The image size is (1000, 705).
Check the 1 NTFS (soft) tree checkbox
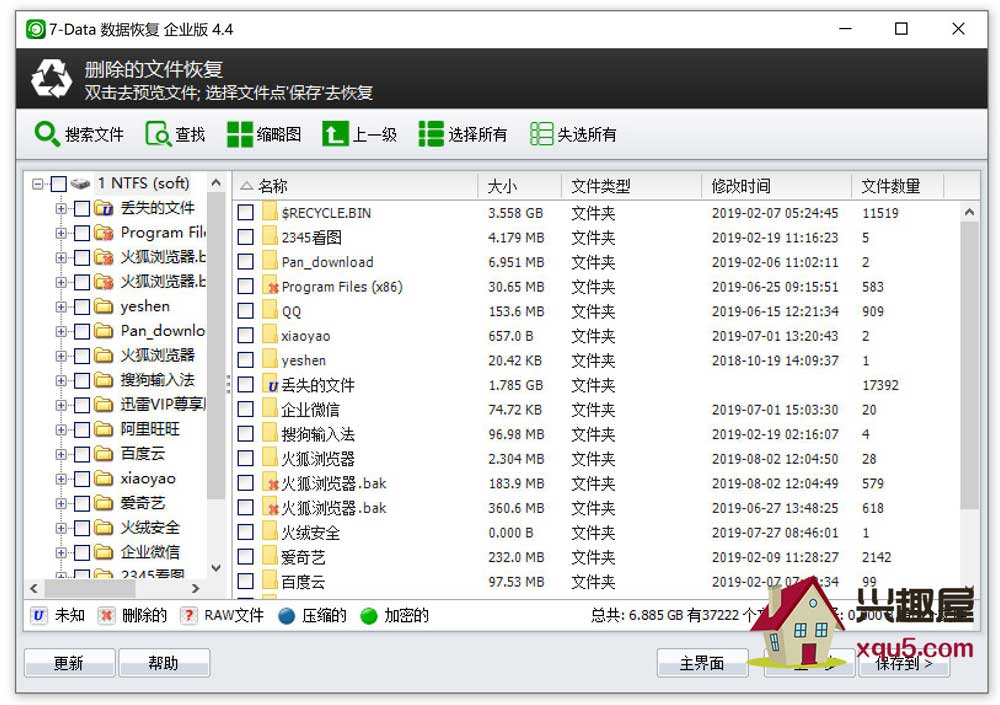(x=58, y=184)
